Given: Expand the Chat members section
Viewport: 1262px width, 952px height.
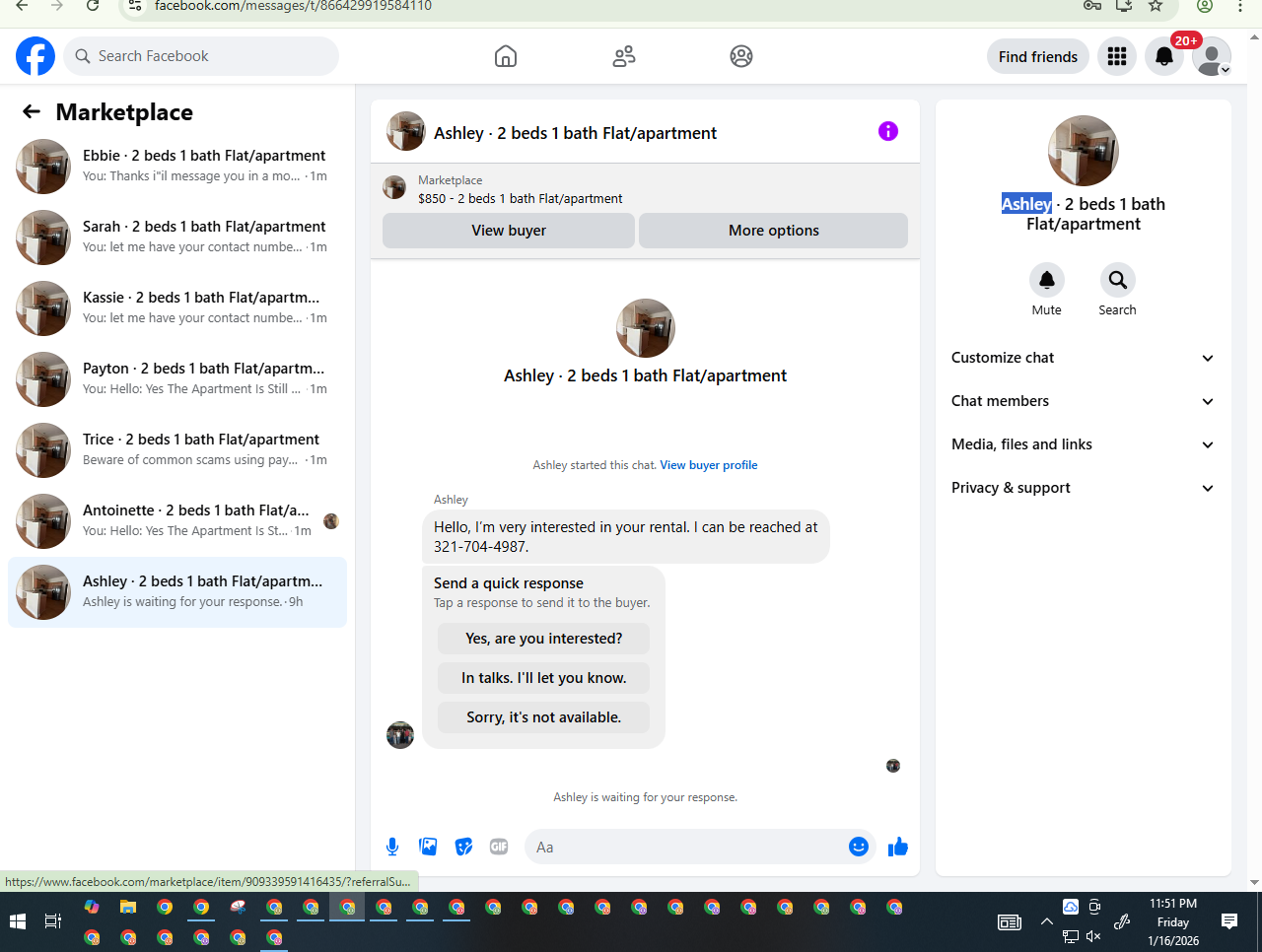Looking at the screenshot, I should tap(1083, 401).
